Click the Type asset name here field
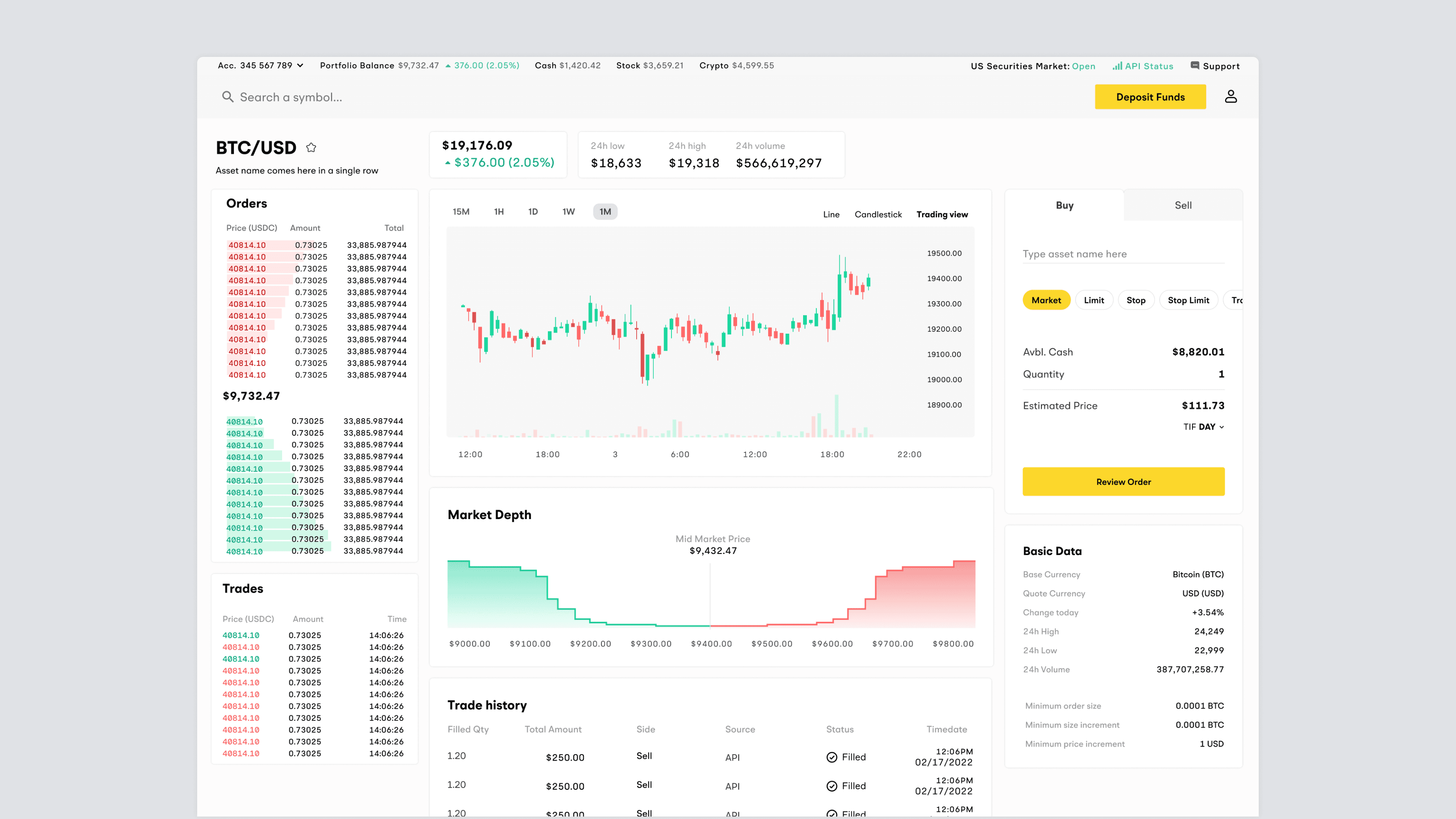This screenshot has width=1456, height=819. pyautogui.click(x=1123, y=254)
